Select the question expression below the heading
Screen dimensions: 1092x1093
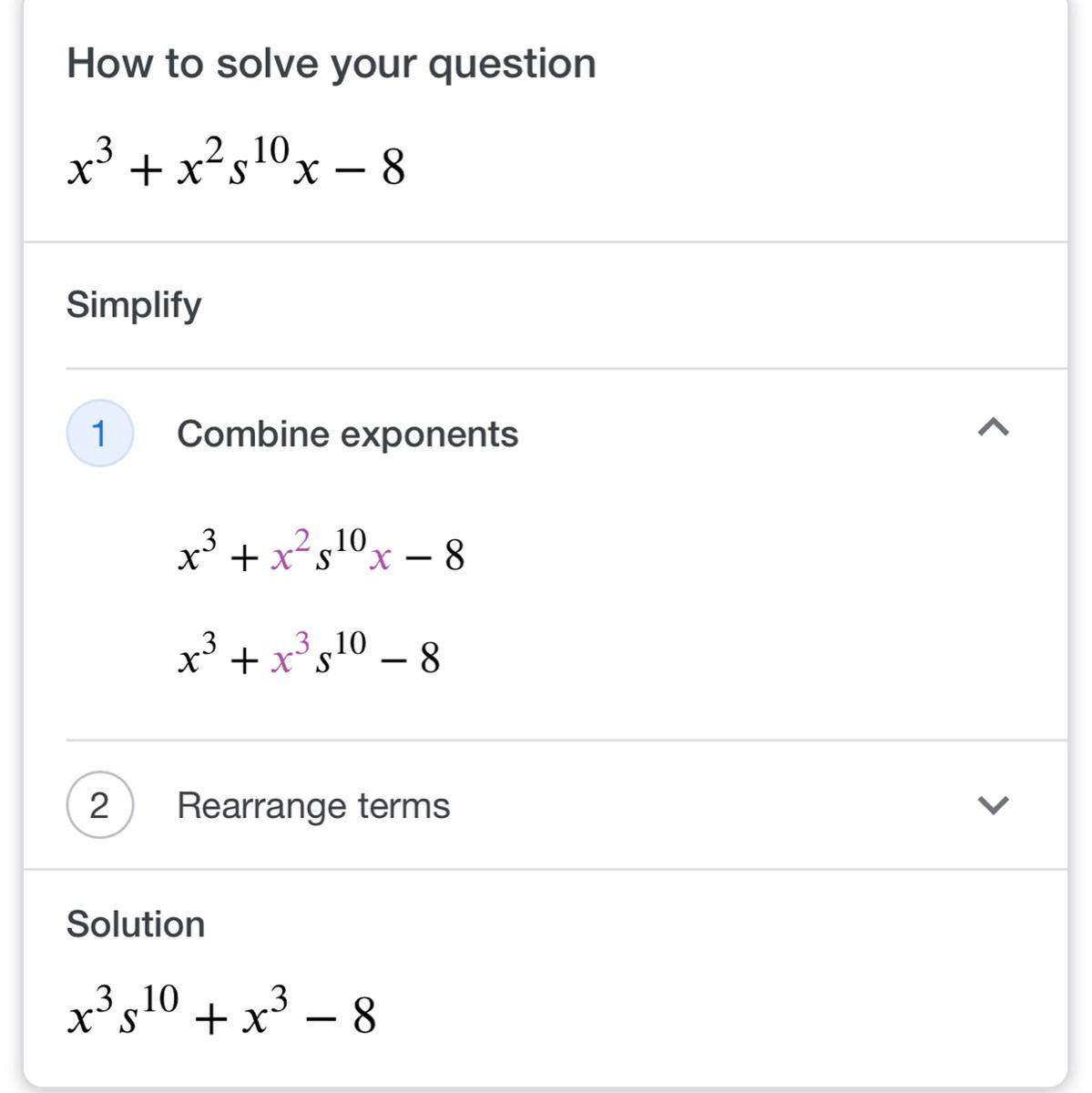(x=236, y=165)
